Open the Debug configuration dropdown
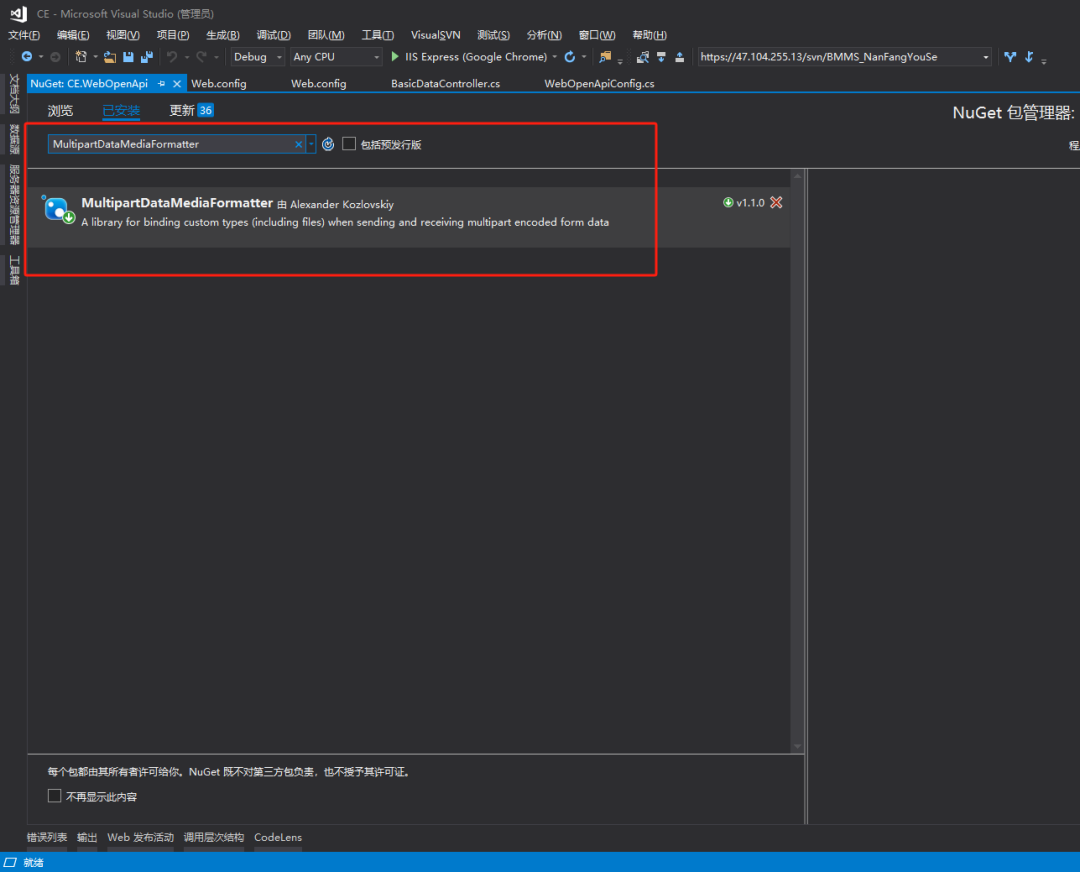1080x872 pixels. click(x=258, y=57)
